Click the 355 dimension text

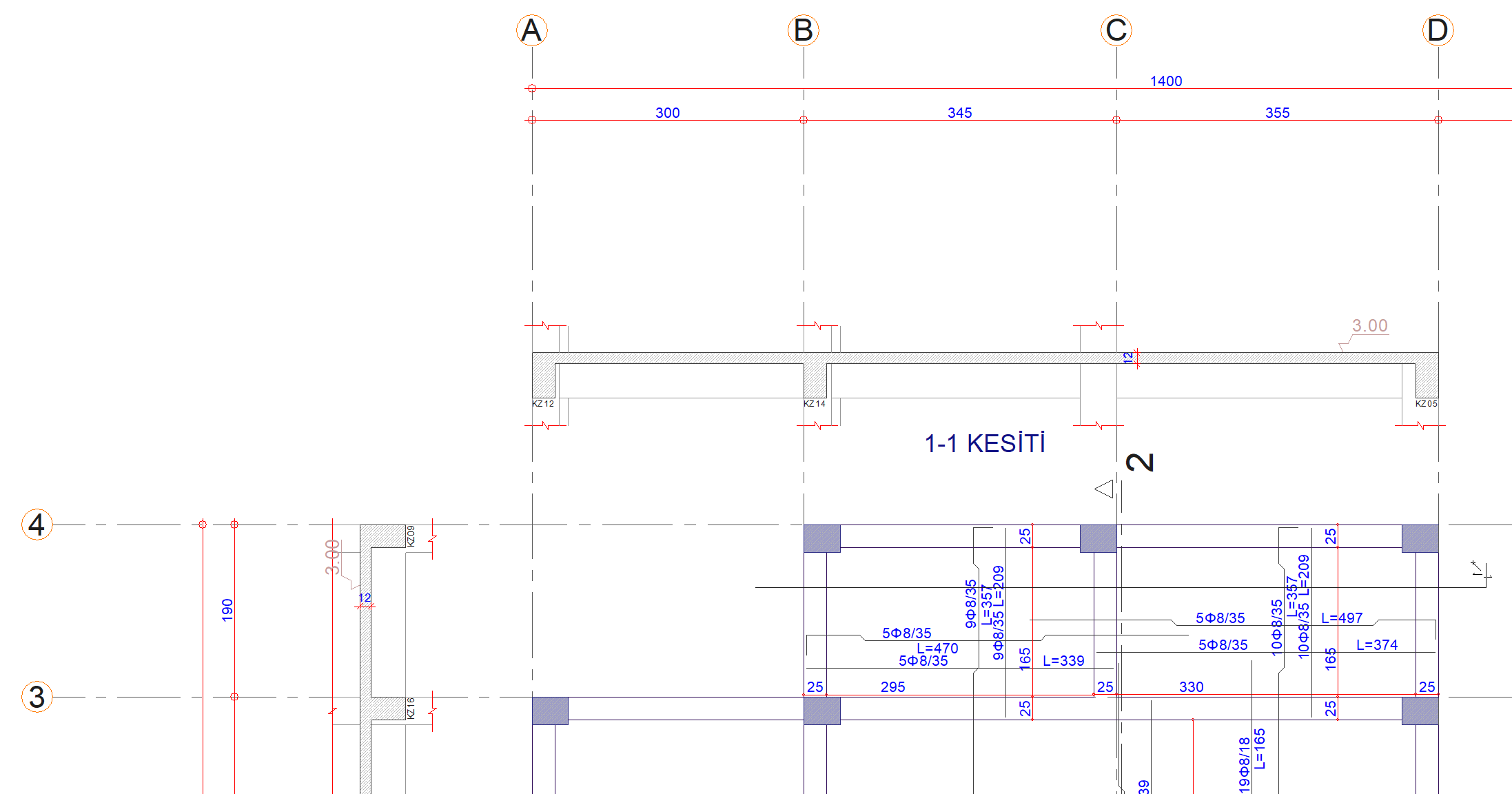click(1277, 113)
